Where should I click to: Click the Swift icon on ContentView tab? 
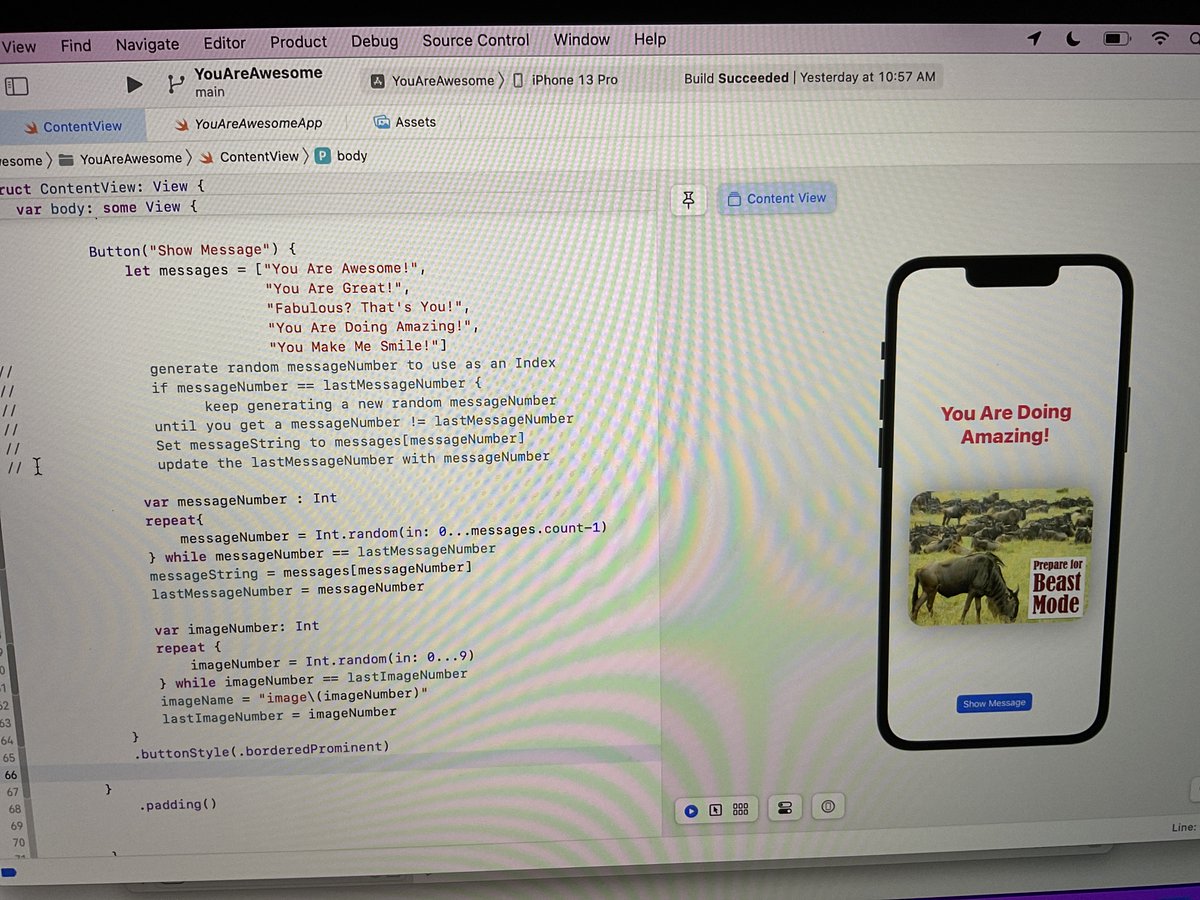[x=30, y=127]
